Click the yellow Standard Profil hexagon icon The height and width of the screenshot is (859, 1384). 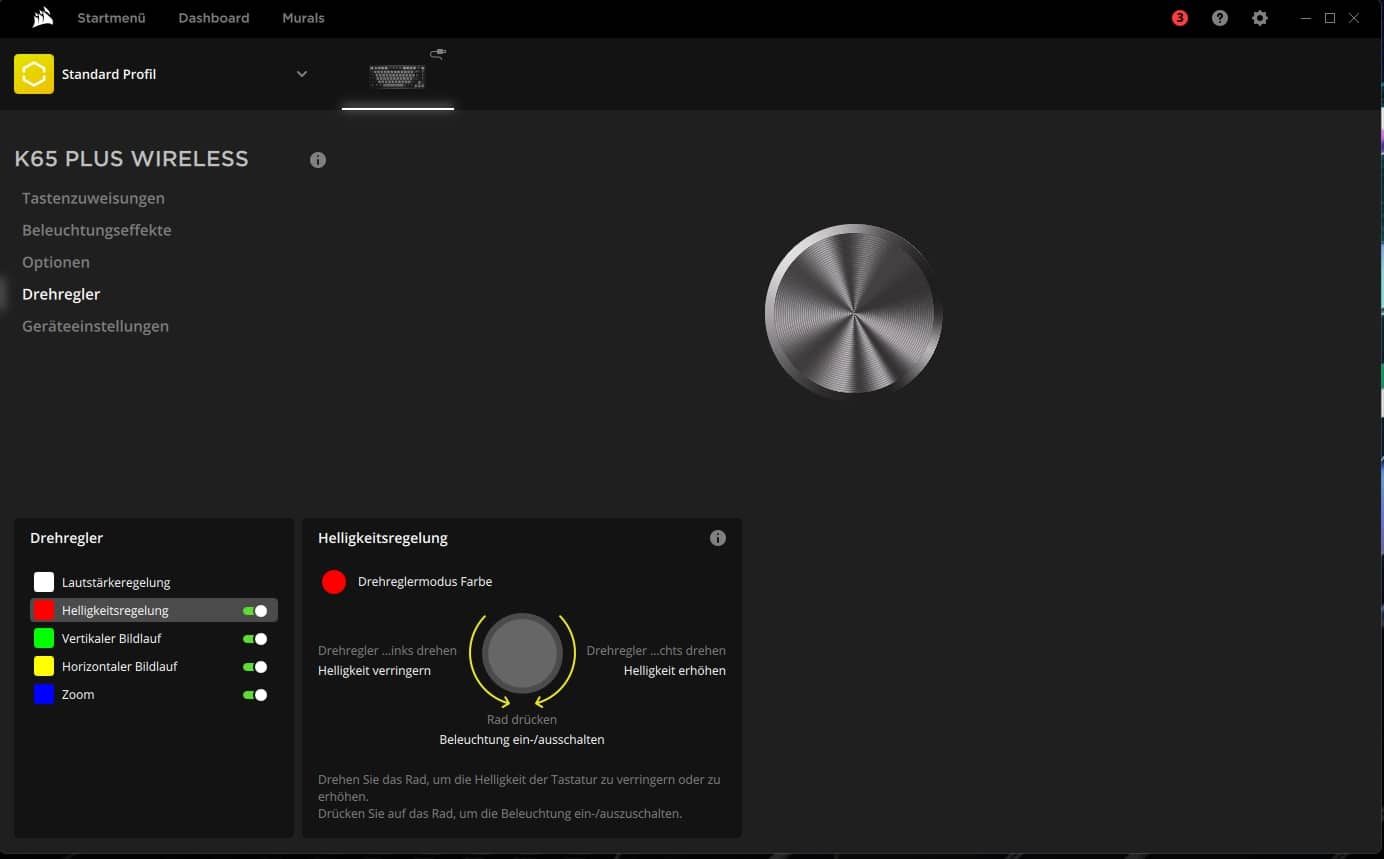pos(34,74)
